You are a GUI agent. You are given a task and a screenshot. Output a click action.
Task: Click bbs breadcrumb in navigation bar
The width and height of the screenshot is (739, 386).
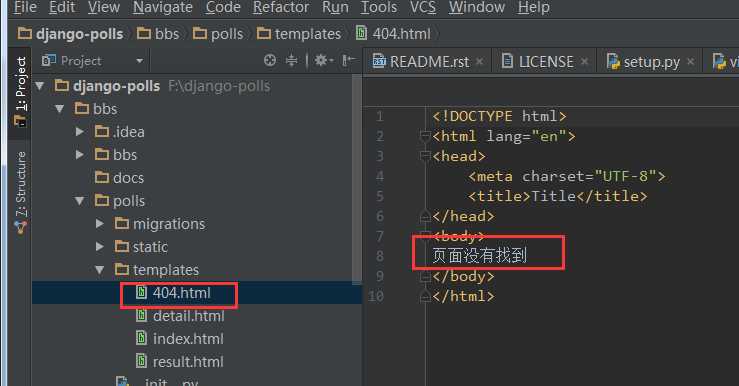pos(158,34)
